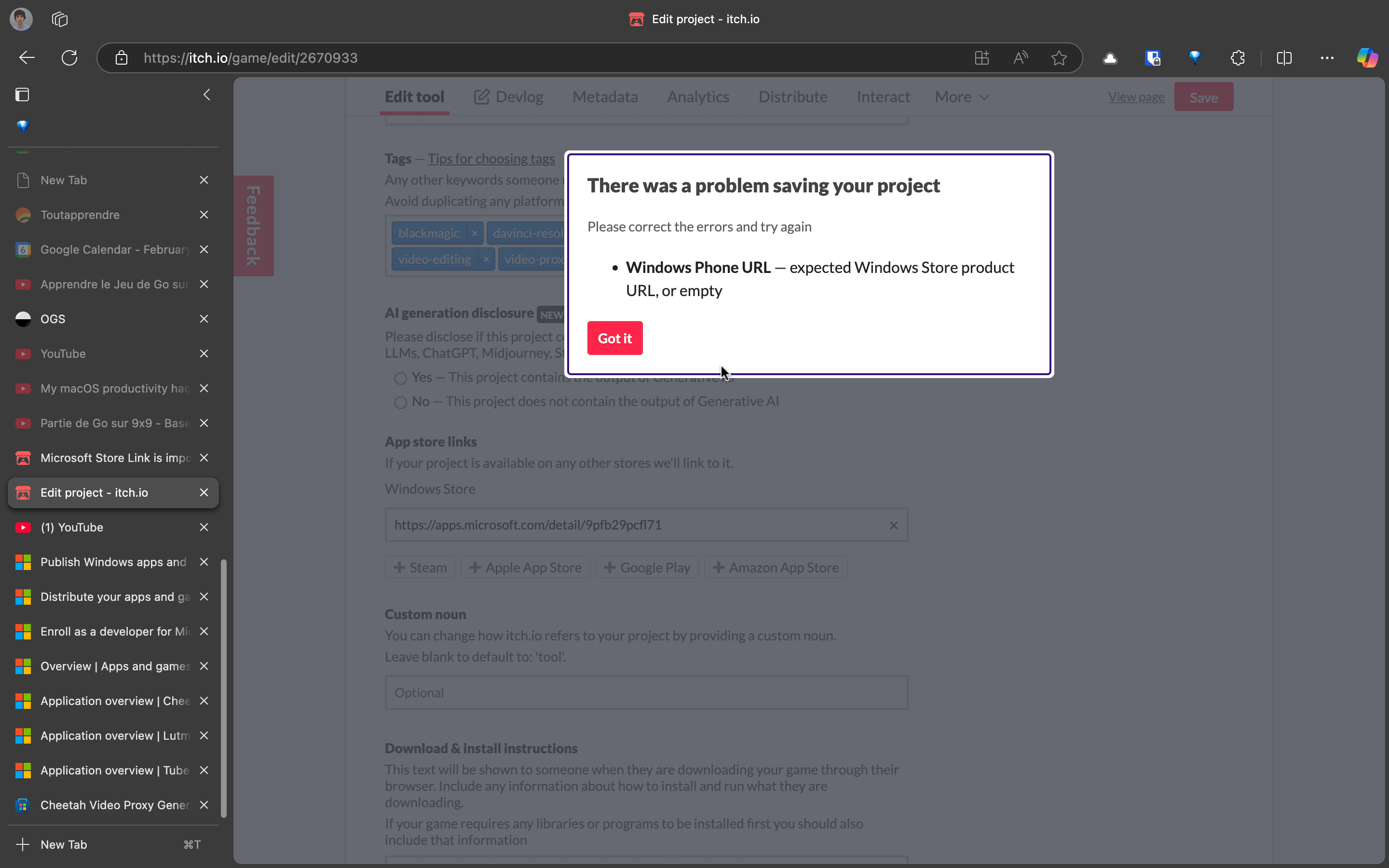Switch to My macOS productivity tab
The width and height of the screenshot is (1389, 868).
[113, 389]
